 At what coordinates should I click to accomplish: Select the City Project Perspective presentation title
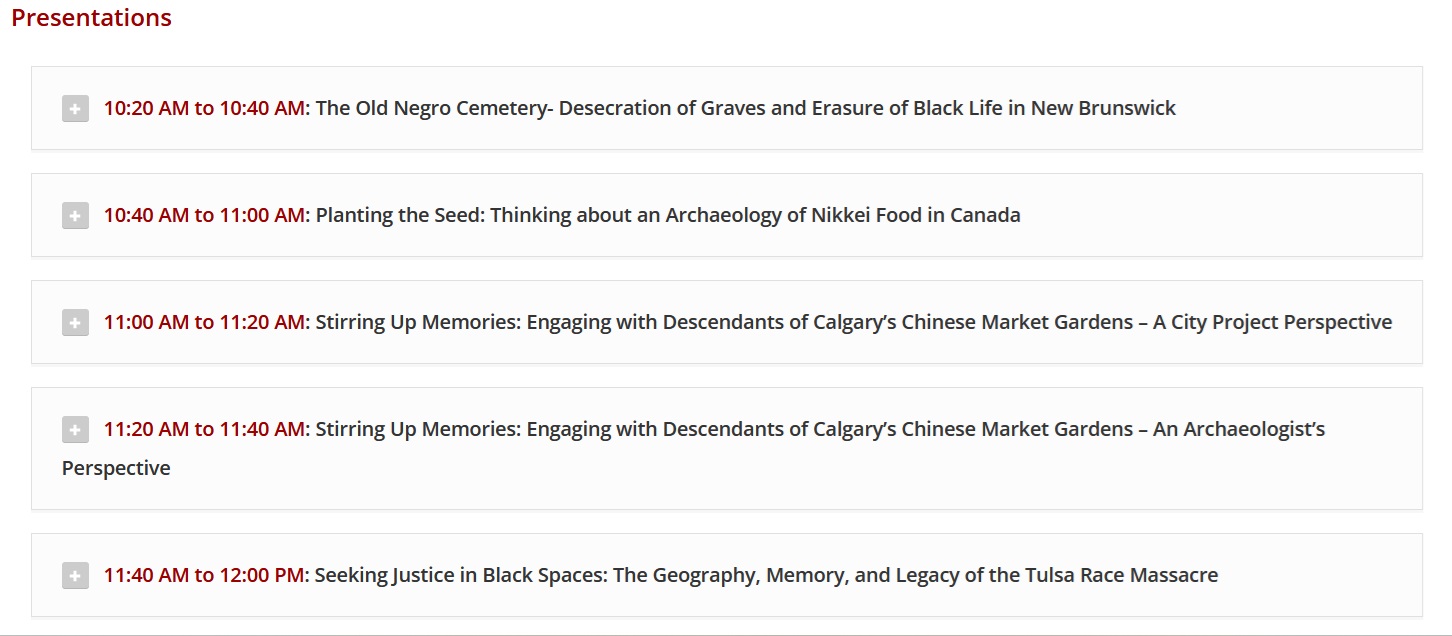click(x=852, y=322)
